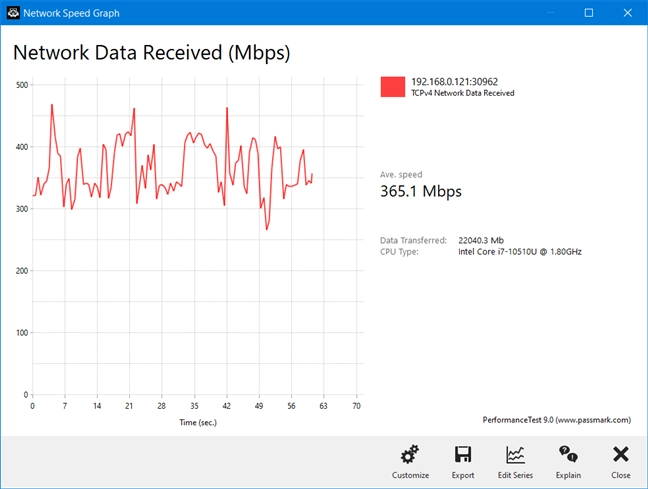Click the Export floppy disk icon
This screenshot has width=648, height=489.
pyautogui.click(x=463, y=454)
